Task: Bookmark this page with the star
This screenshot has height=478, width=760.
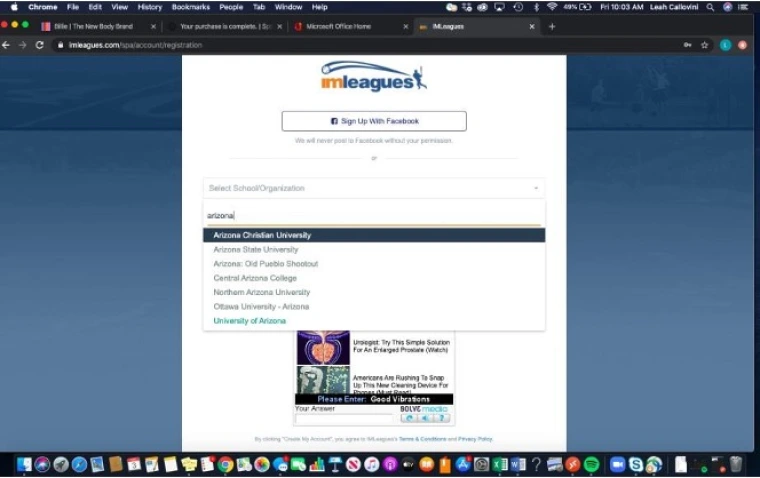Action: [704, 45]
